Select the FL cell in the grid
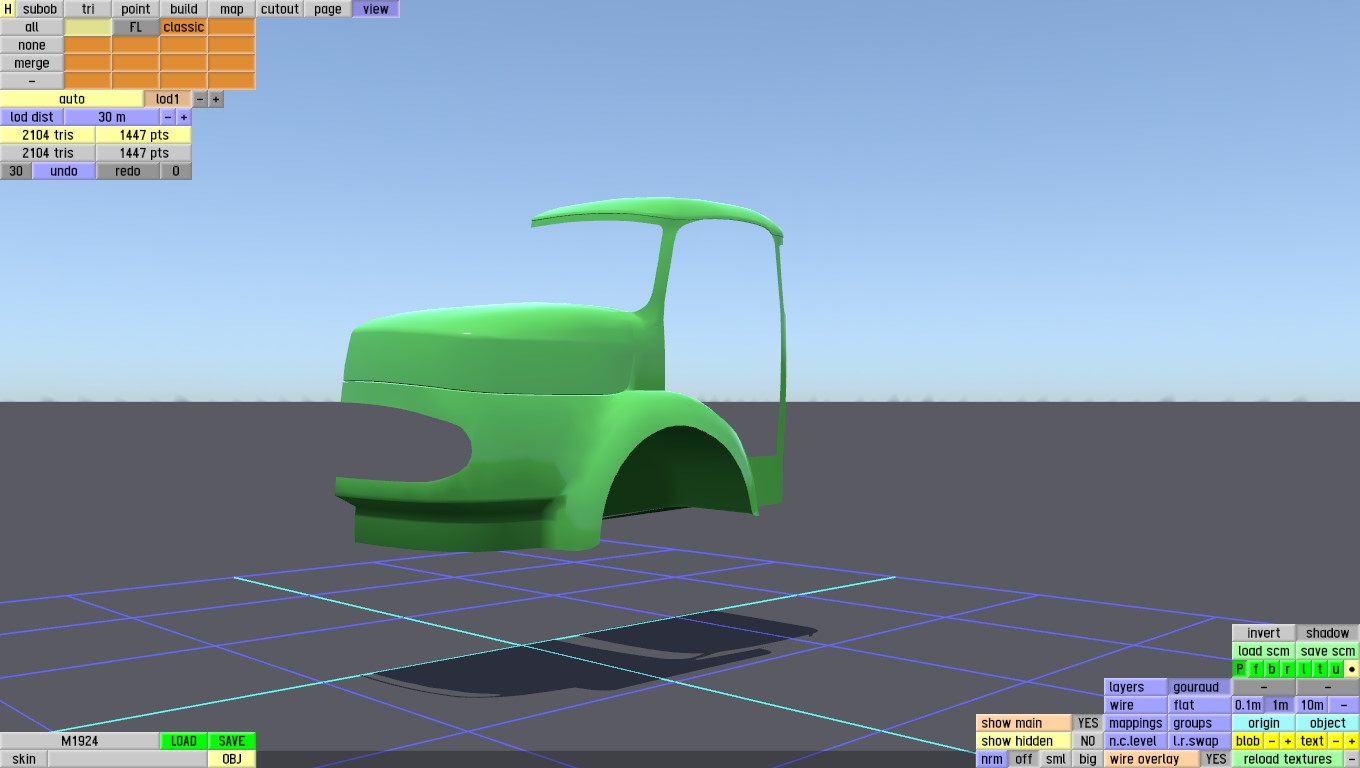This screenshot has height=768, width=1360. pyautogui.click(x=136, y=27)
